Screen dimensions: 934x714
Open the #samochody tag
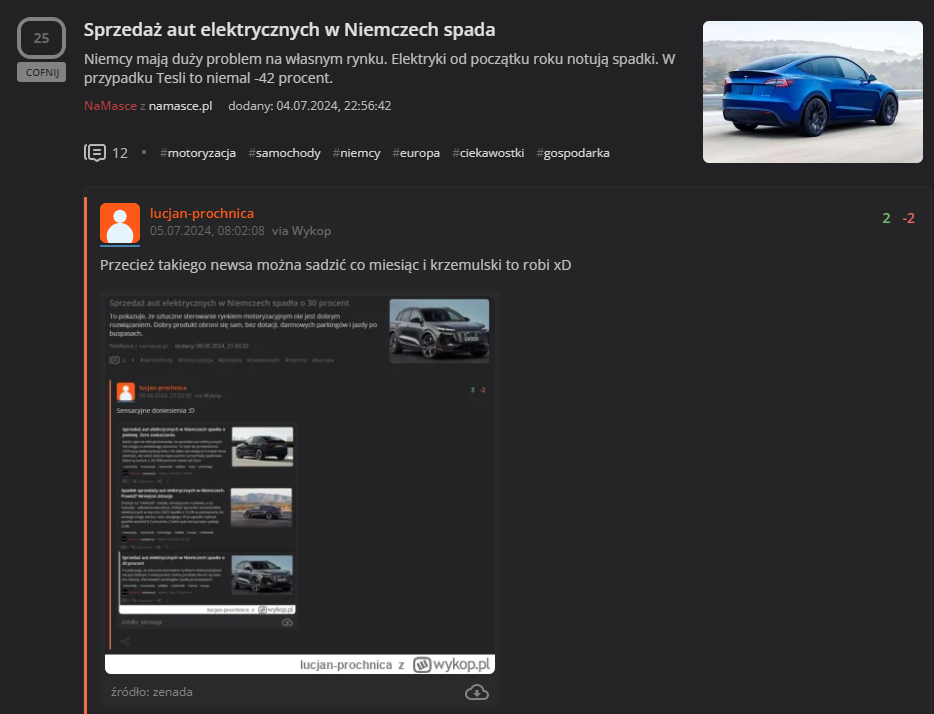[x=284, y=153]
